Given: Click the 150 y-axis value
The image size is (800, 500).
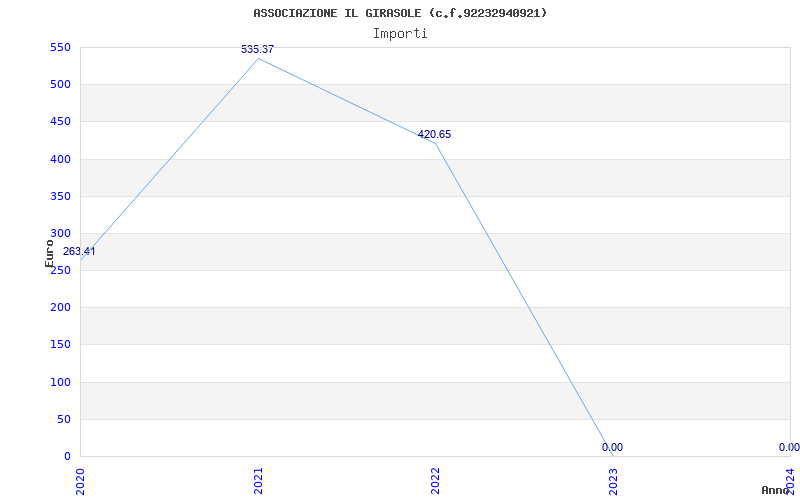Looking at the screenshot, I should 60,345.
